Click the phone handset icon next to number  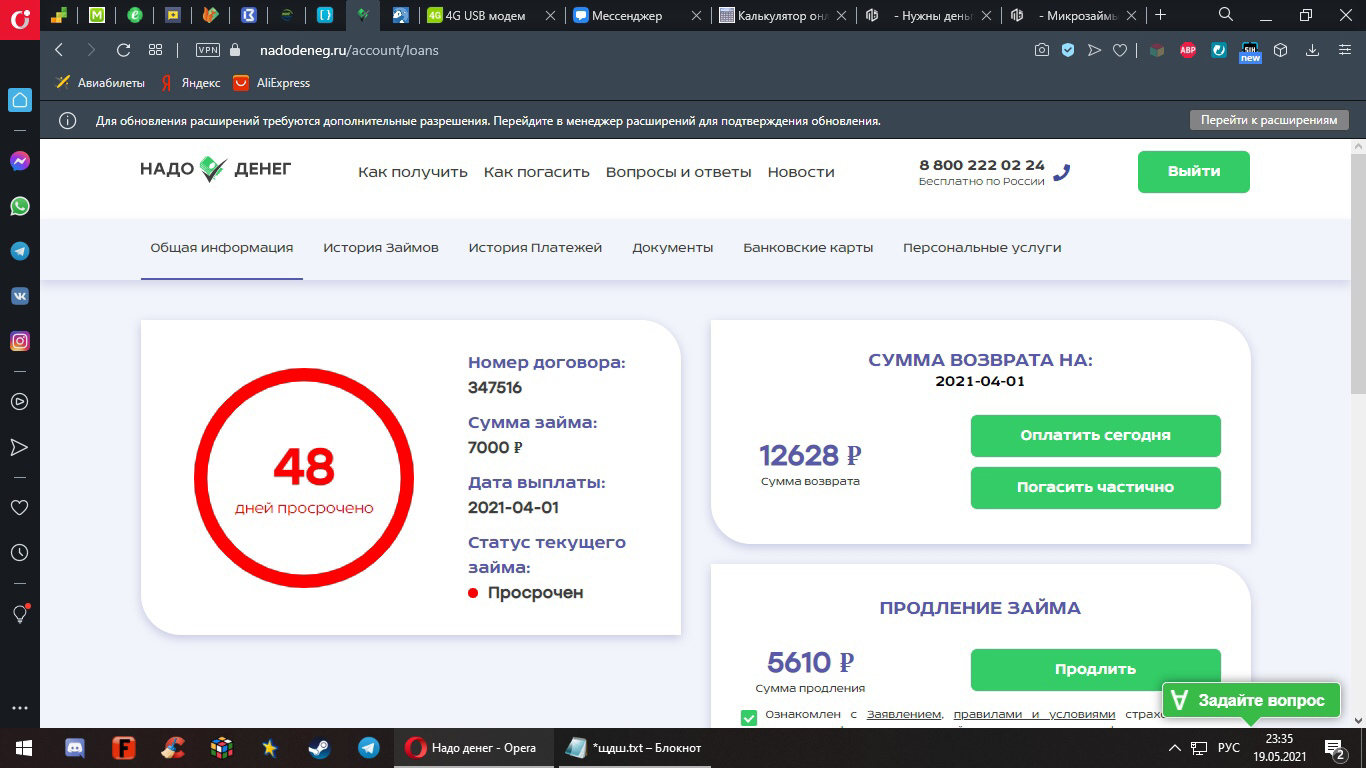click(1062, 172)
